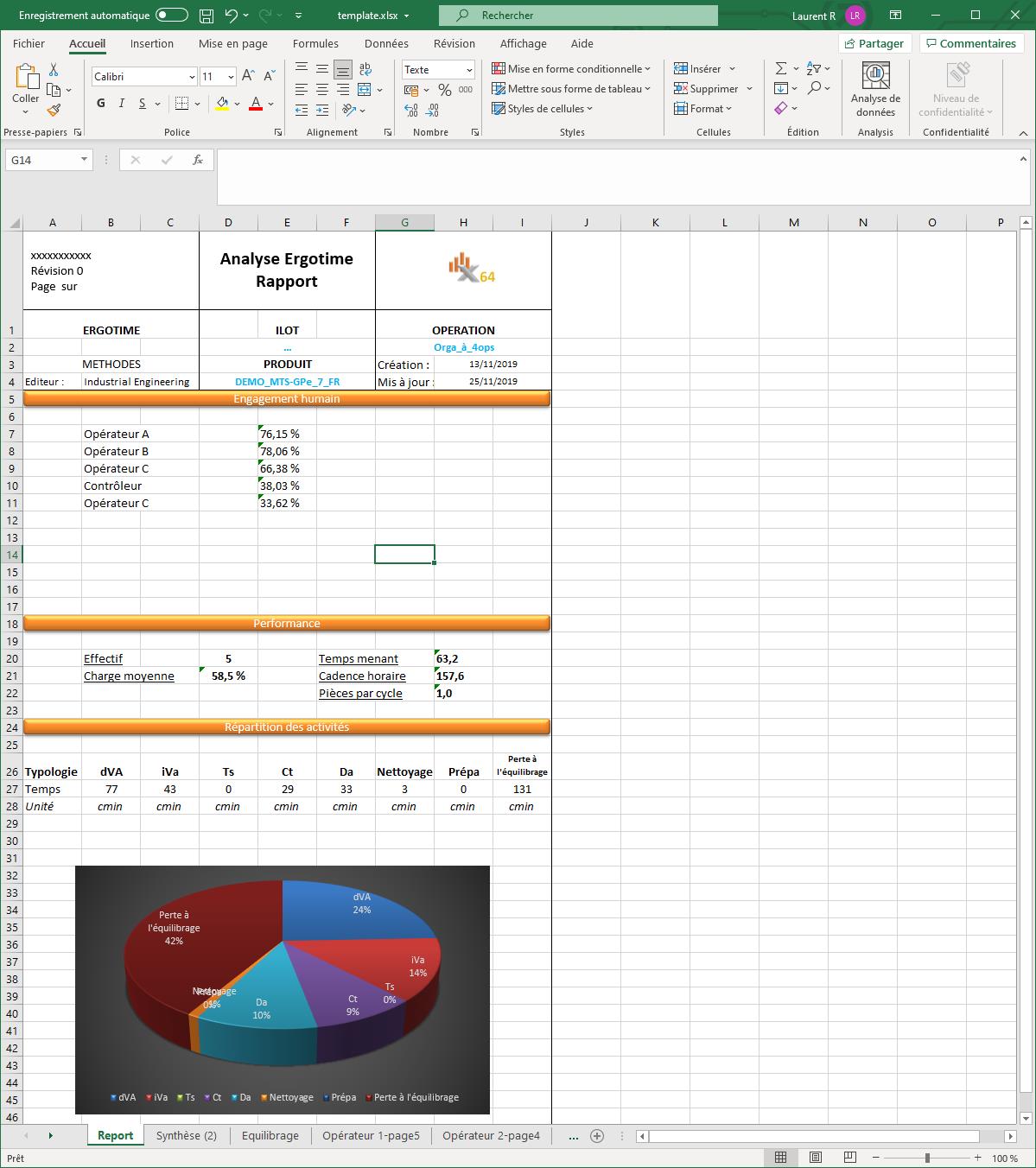Click the text orientation icon

click(349, 111)
